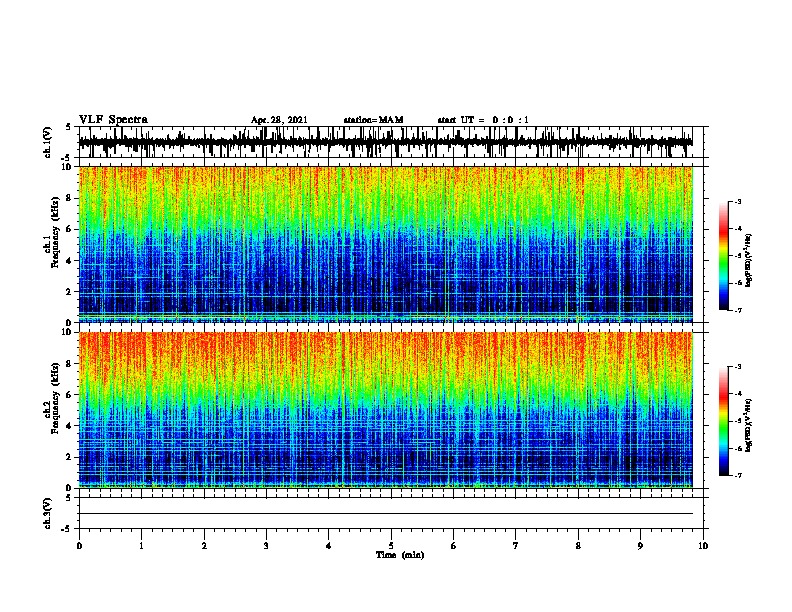Click the "ch.1(V)" axis label
The width and height of the screenshot is (792, 612).
[48, 142]
